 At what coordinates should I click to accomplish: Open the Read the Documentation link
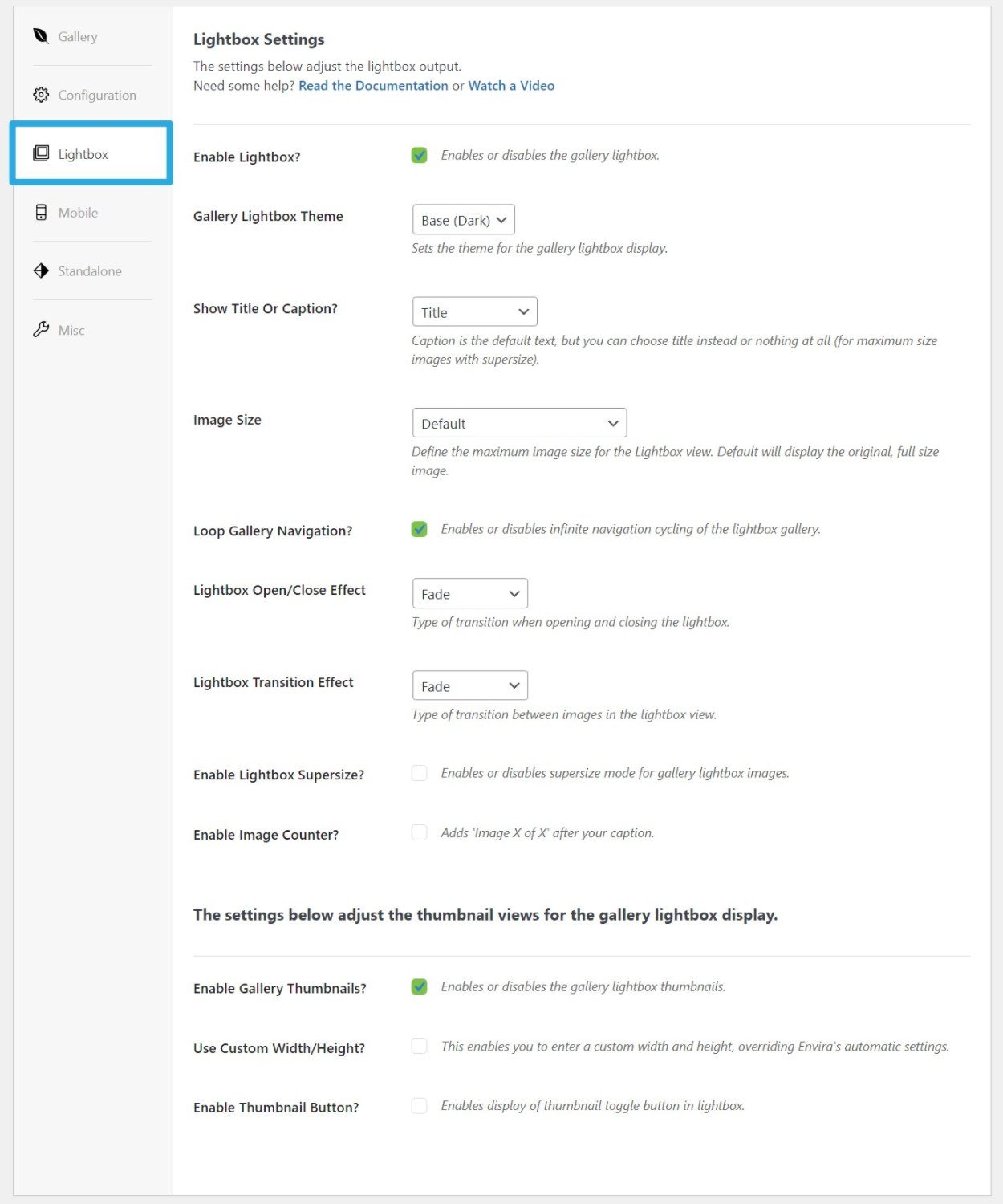coord(373,86)
